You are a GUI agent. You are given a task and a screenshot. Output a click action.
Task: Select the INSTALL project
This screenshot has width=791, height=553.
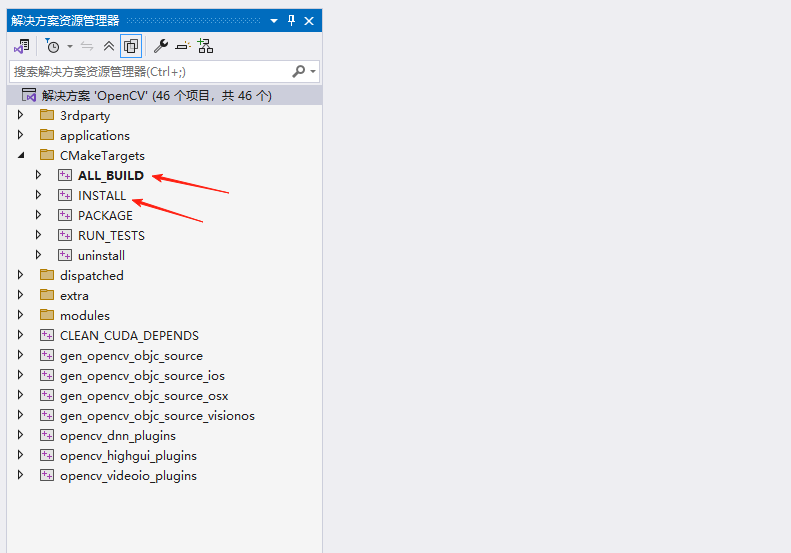click(x=102, y=195)
